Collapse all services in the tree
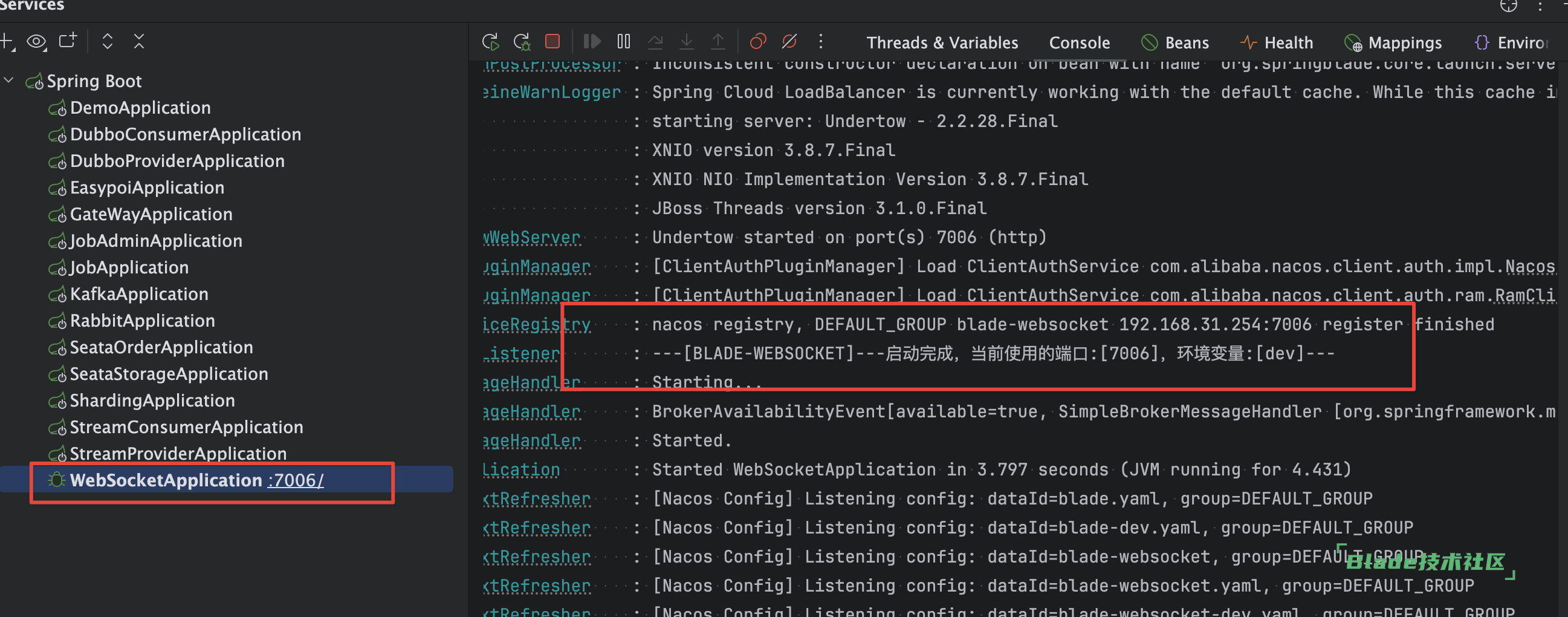Viewport: 1568px width, 617px height. click(x=139, y=41)
